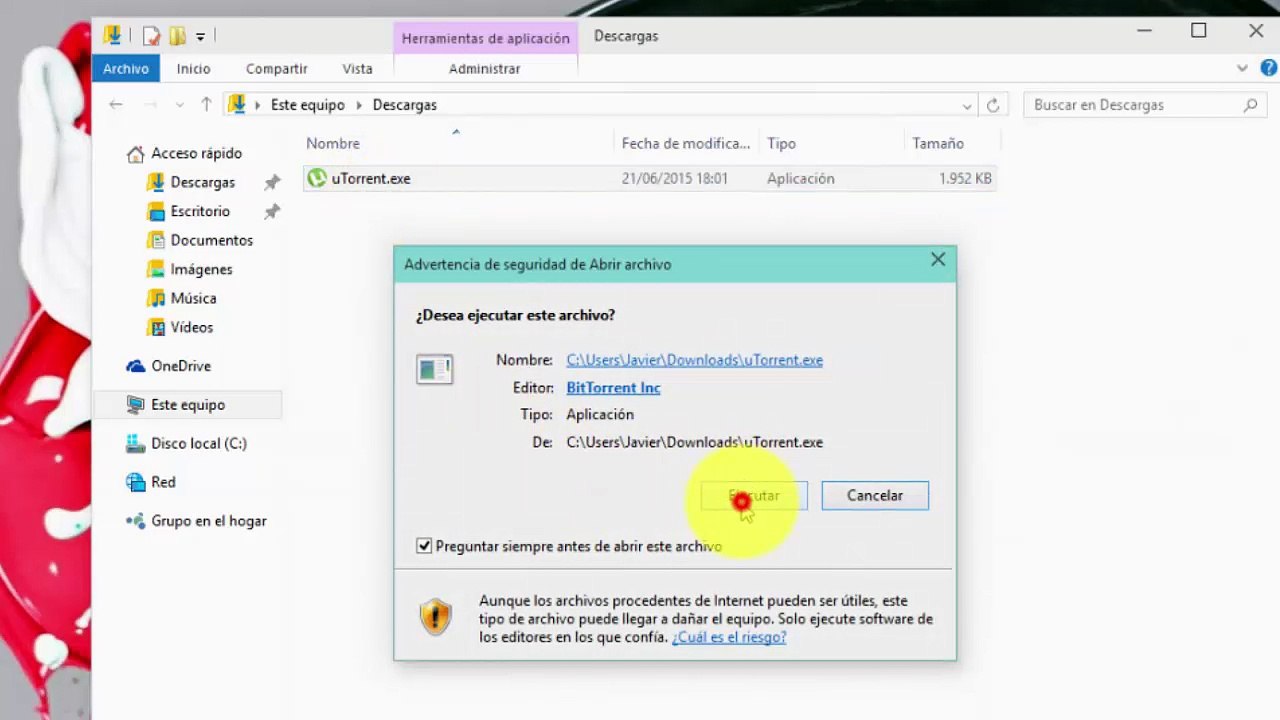Open Red in the navigation pane
Image resolution: width=1280 pixels, height=720 pixels.
pyautogui.click(x=163, y=483)
